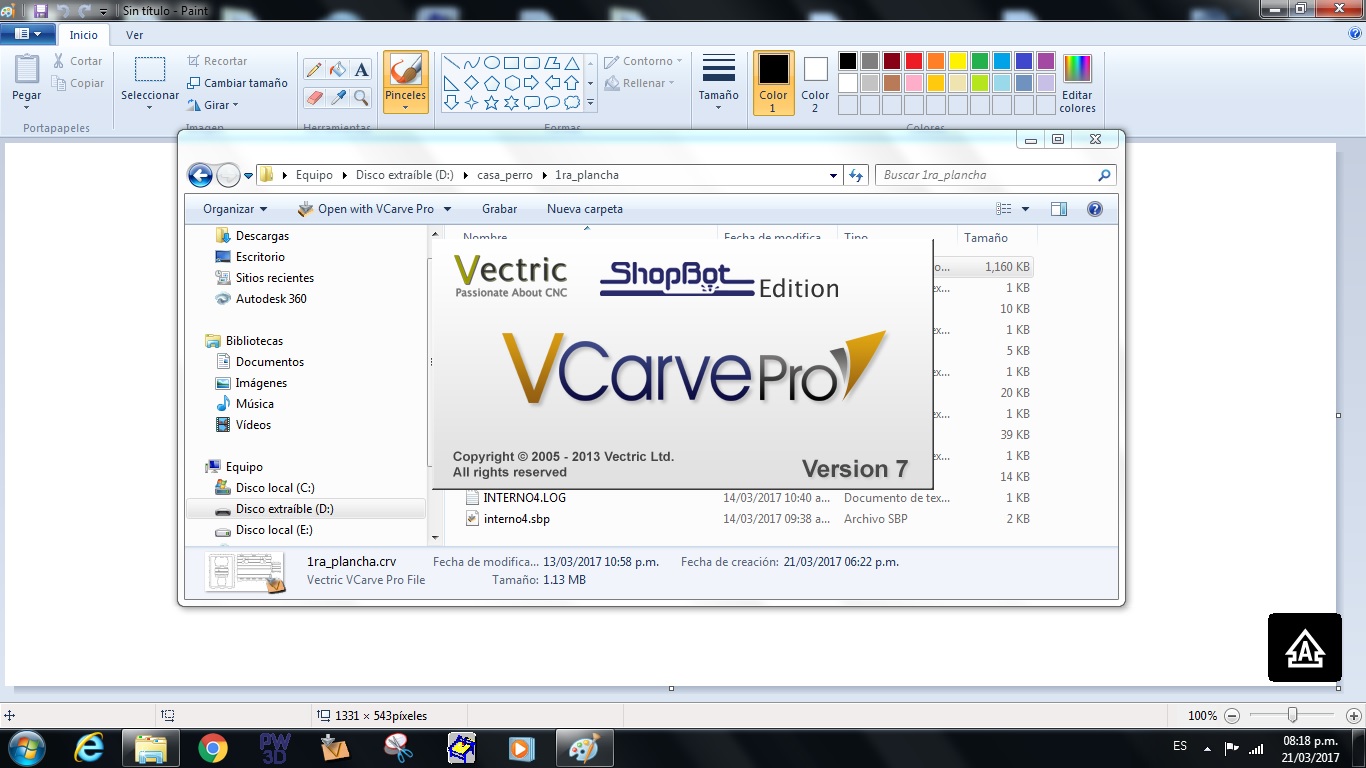Select the Eraser tool
This screenshot has height=768, width=1366.
pyautogui.click(x=314, y=97)
